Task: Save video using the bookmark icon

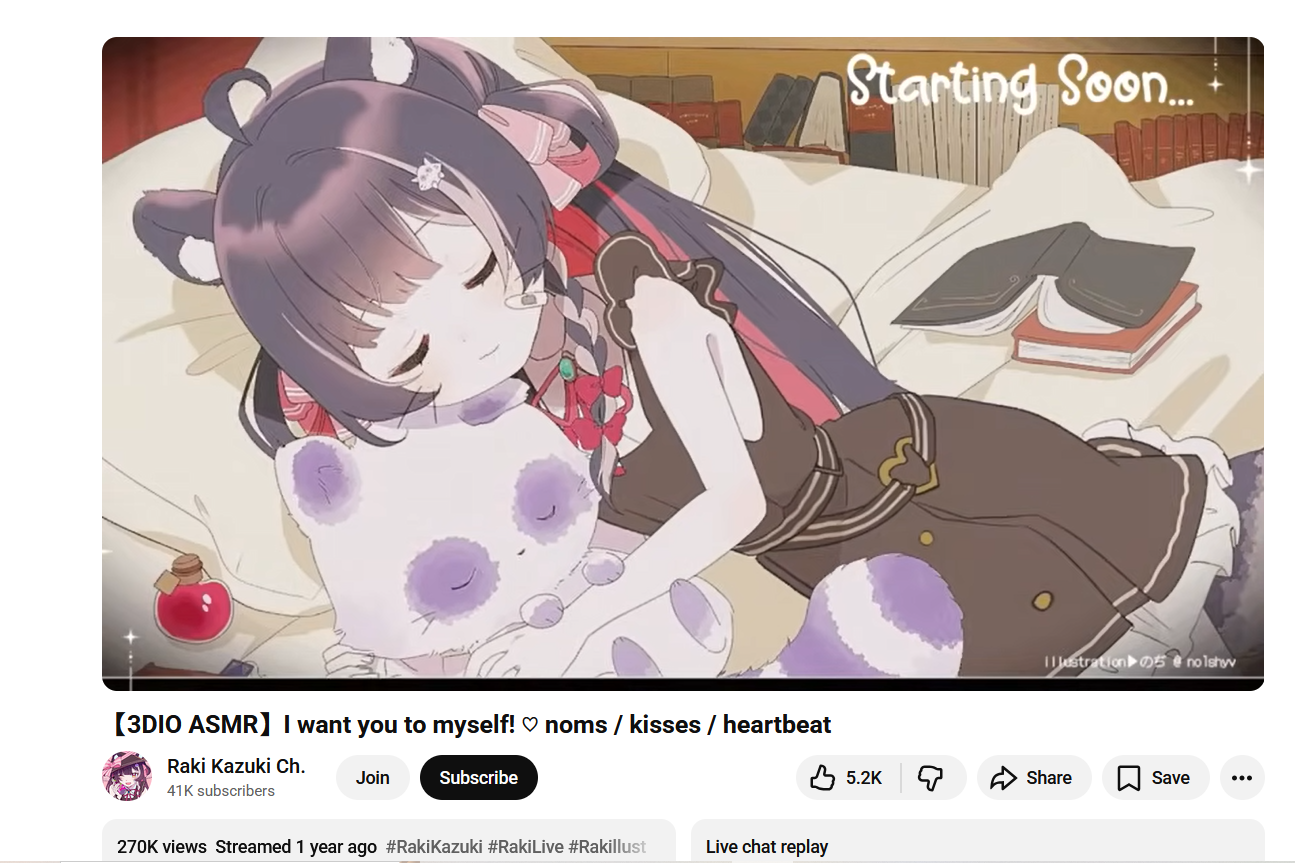Action: coord(1155,778)
